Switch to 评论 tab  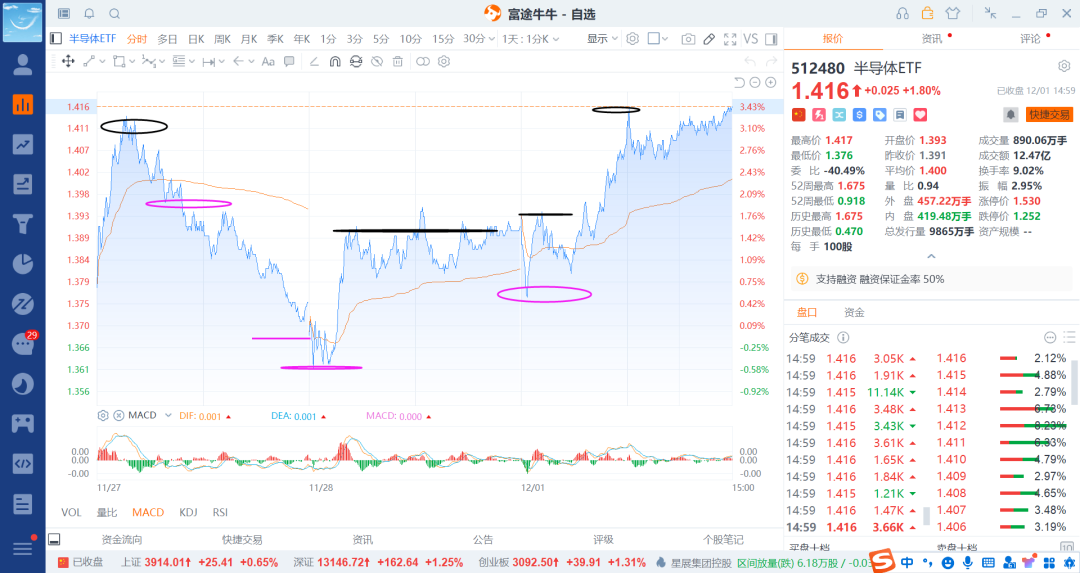coord(1030,39)
